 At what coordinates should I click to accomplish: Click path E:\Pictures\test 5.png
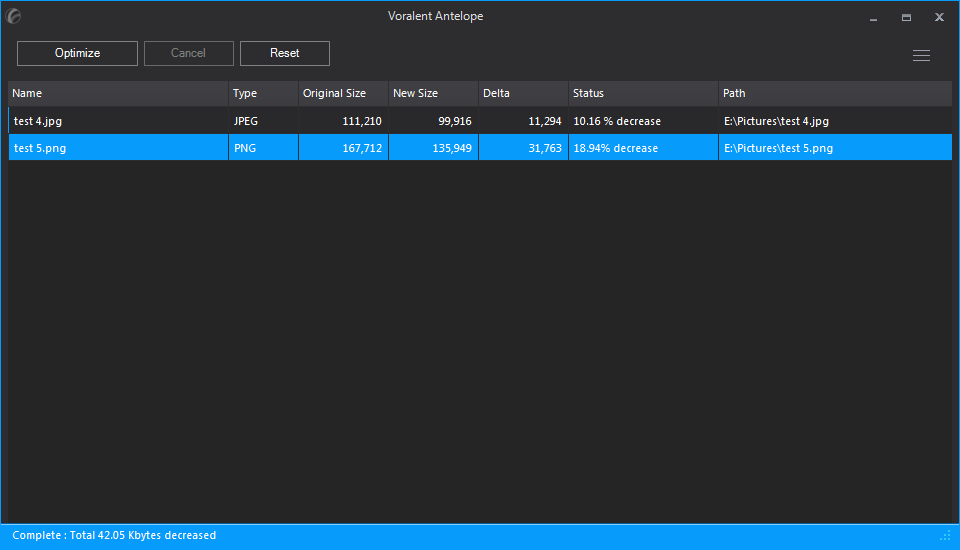click(x=778, y=148)
